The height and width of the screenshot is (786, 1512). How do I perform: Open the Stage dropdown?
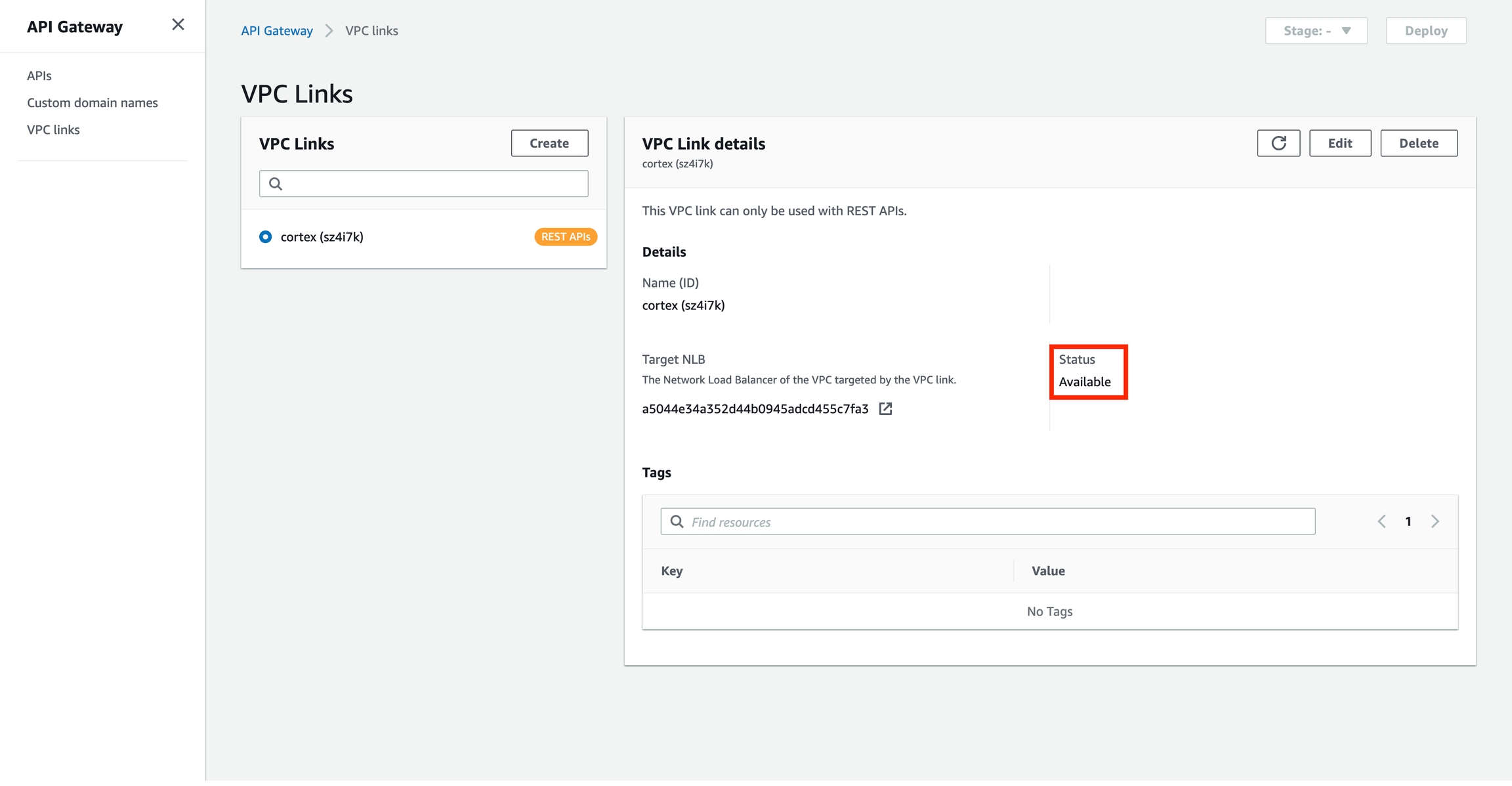[x=1316, y=31]
